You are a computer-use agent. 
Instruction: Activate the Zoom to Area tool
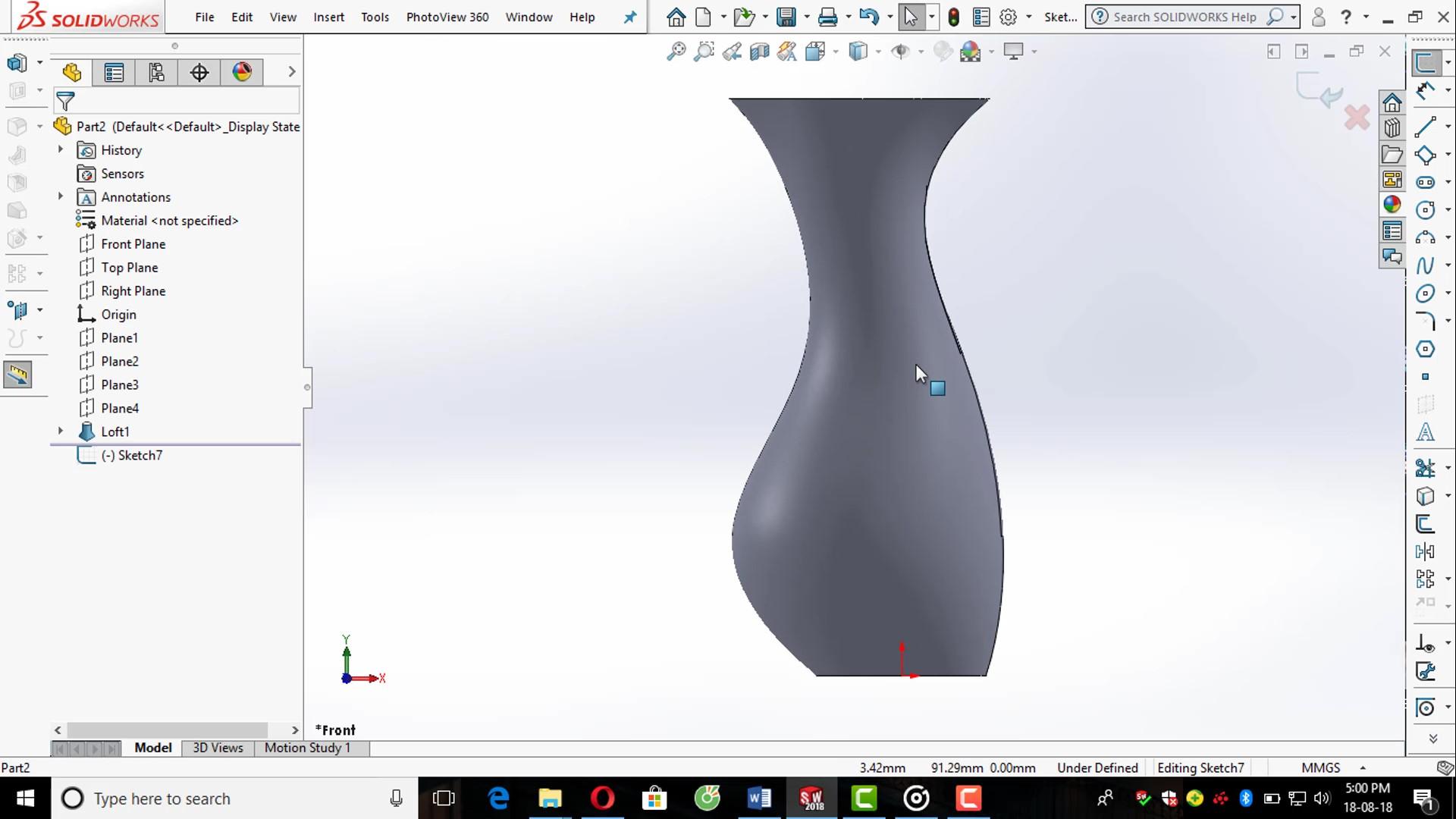(704, 51)
